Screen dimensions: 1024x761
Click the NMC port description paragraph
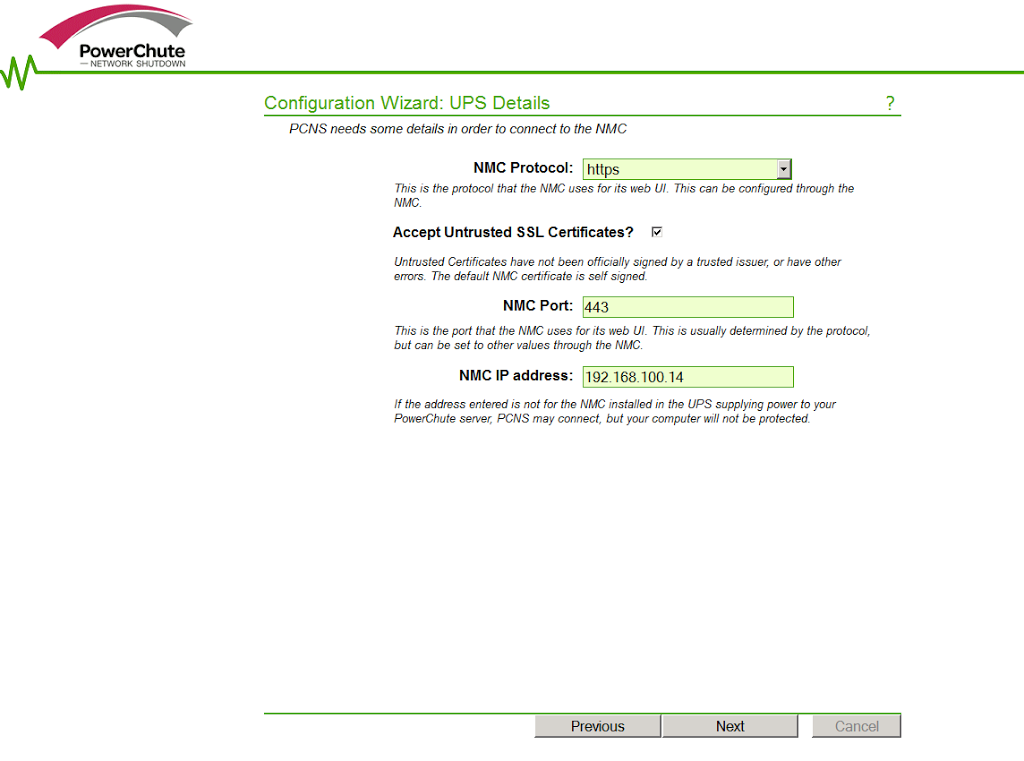[x=631, y=338]
